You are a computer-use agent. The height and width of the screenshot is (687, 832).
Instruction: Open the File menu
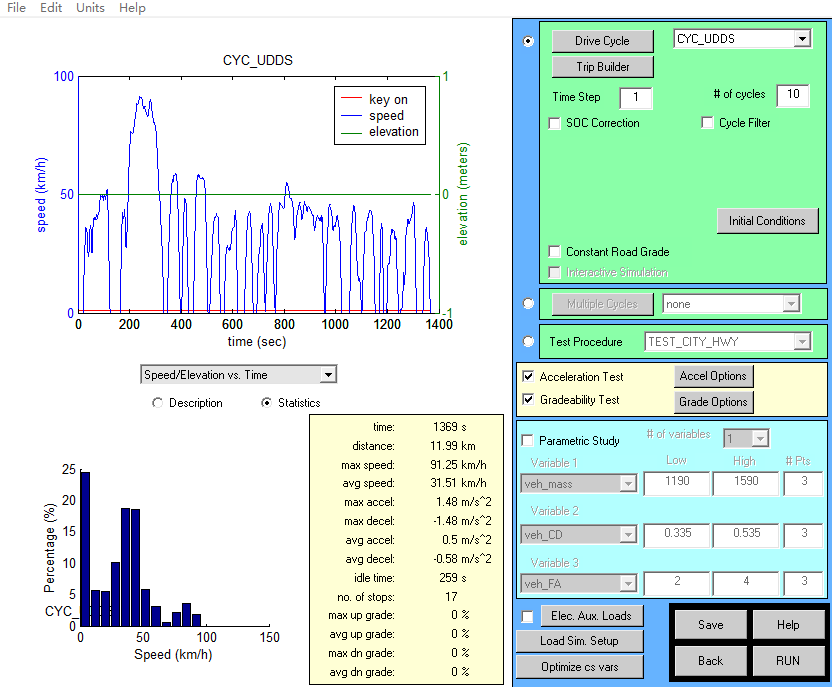pyautogui.click(x=16, y=8)
